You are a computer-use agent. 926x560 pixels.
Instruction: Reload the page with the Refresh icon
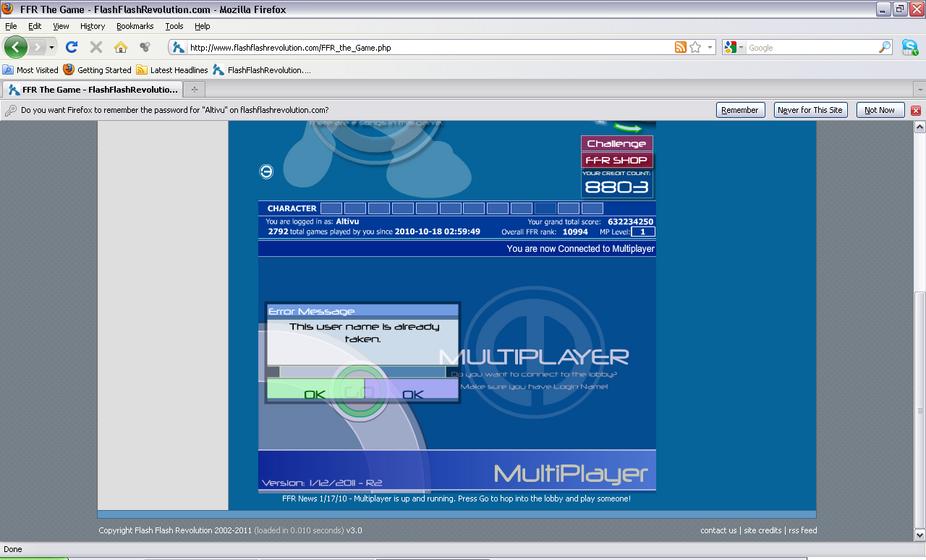coord(71,47)
